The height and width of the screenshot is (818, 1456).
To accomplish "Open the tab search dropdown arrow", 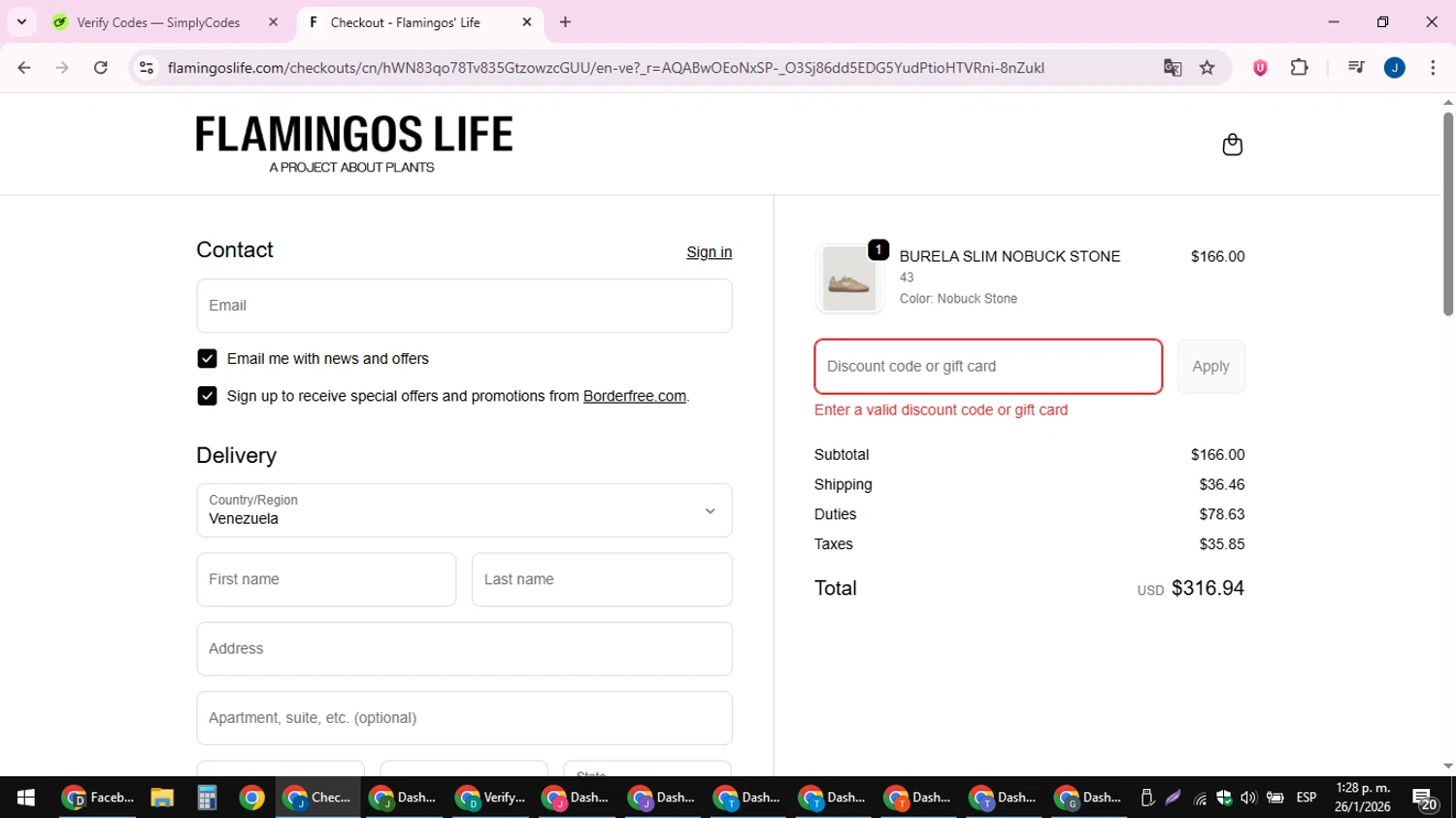I will (21, 22).
